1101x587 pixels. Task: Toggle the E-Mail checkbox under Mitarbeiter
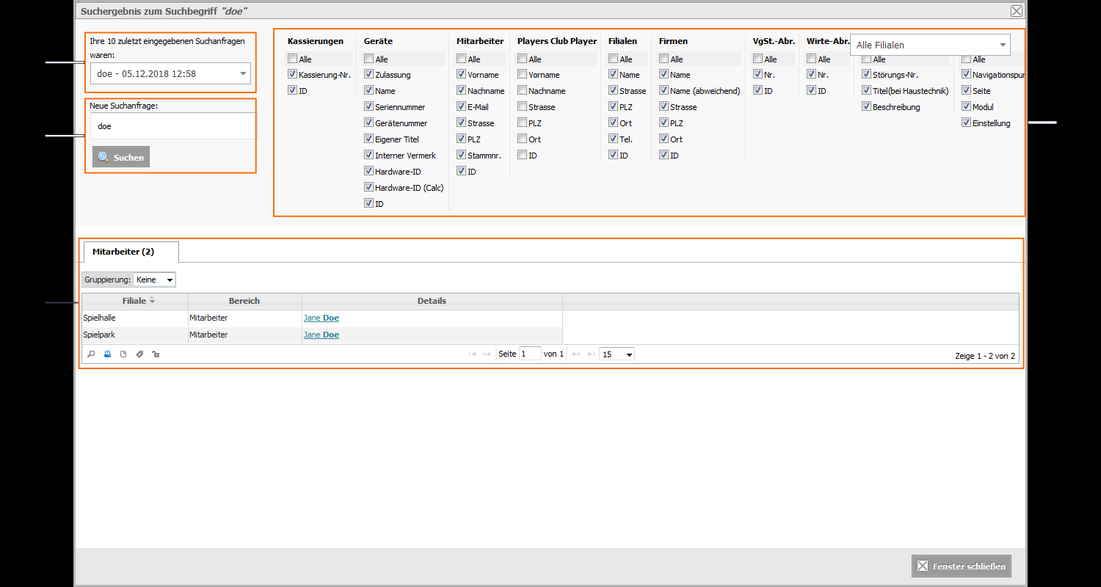(461, 107)
